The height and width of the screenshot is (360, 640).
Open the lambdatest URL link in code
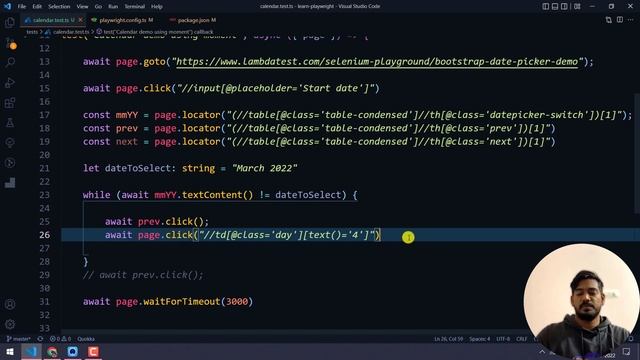coord(377,62)
